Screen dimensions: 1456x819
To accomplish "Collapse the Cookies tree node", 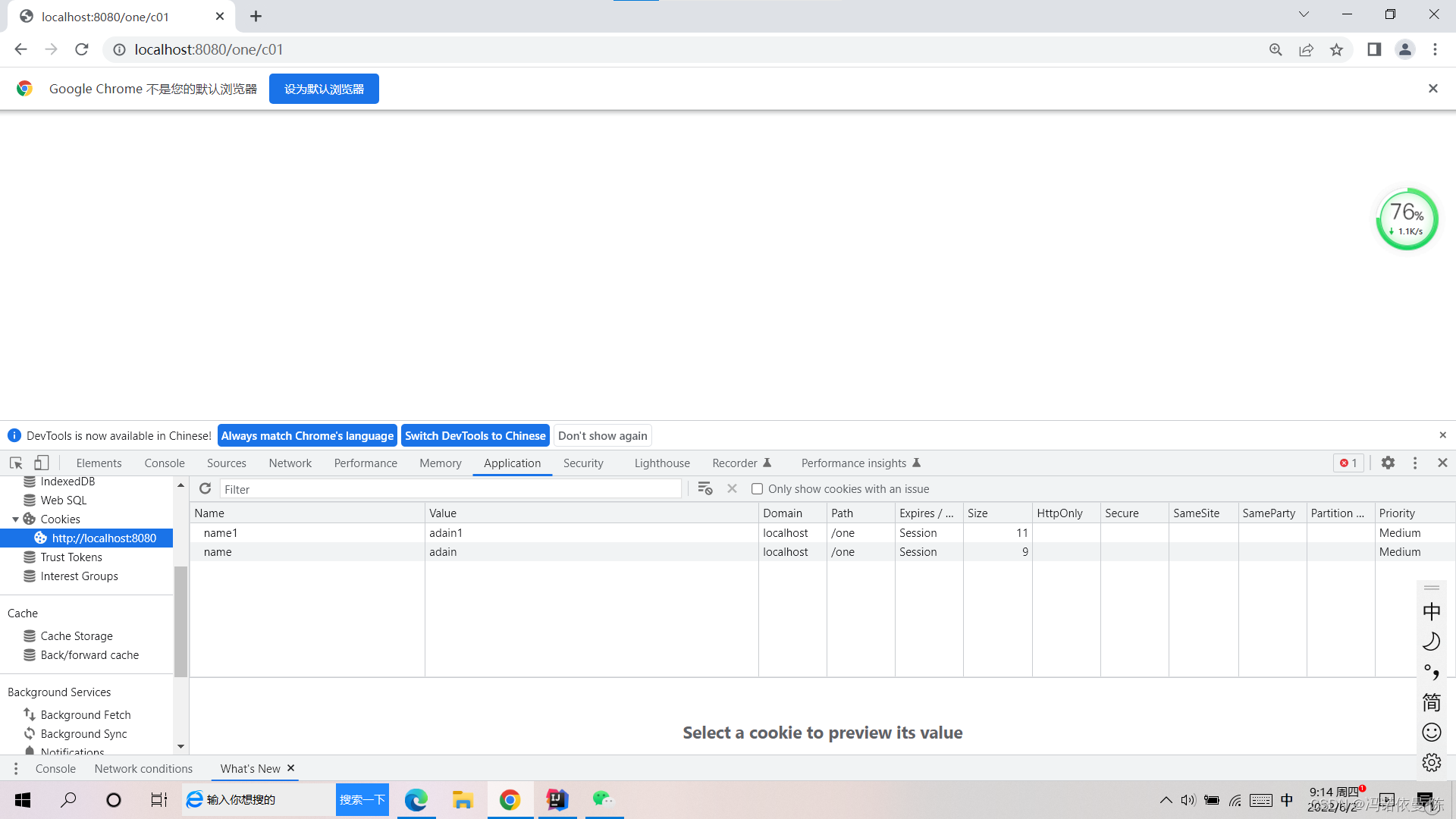I will tap(15, 519).
